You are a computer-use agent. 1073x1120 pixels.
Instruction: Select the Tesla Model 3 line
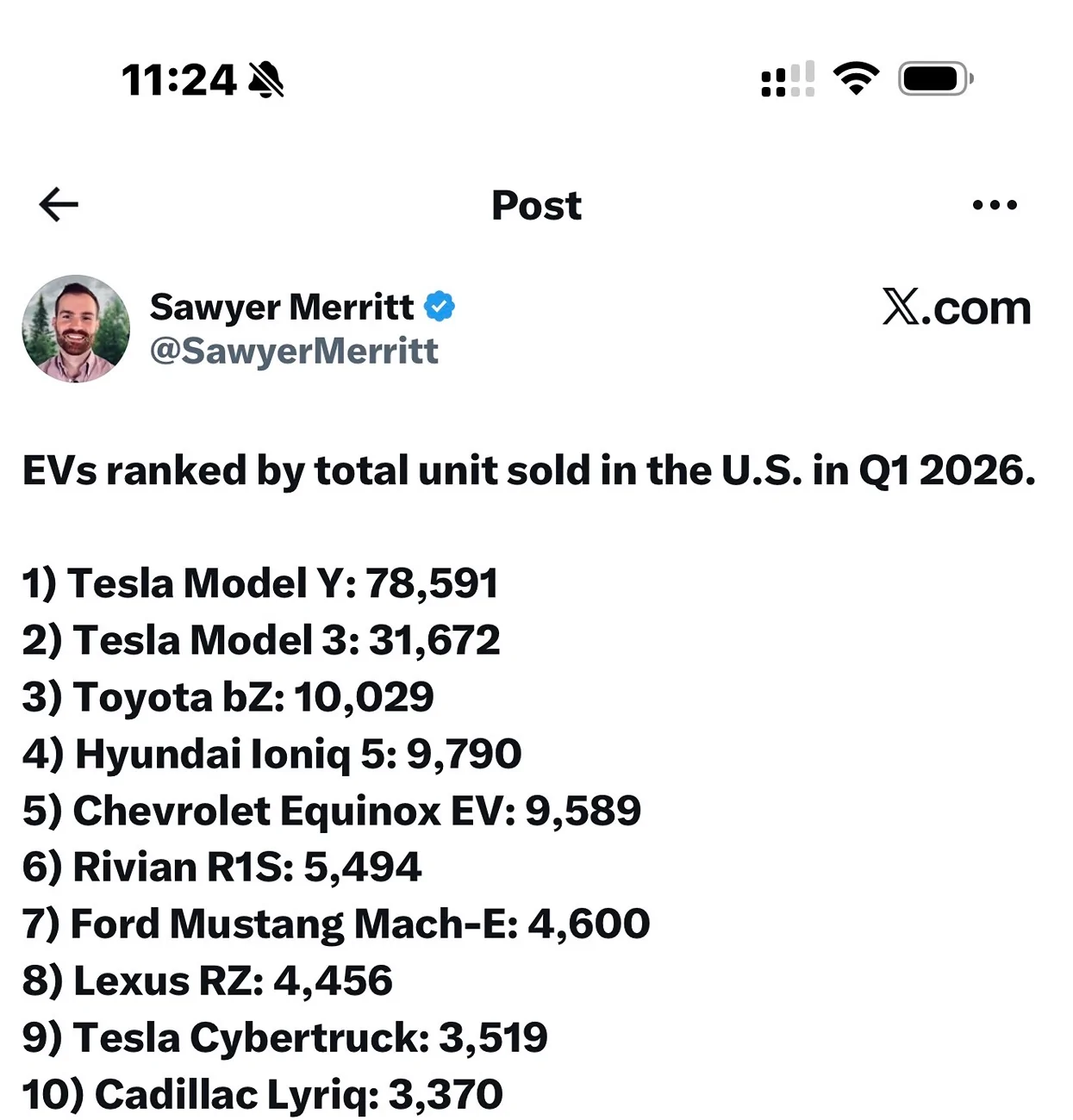click(x=261, y=640)
